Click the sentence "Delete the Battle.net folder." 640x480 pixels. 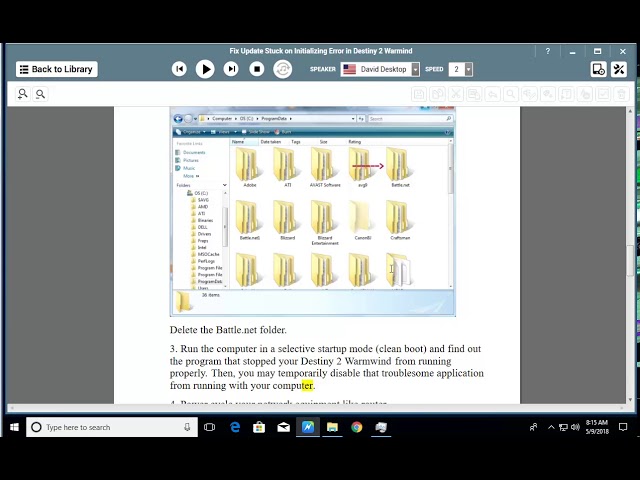[x=228, y=330]
